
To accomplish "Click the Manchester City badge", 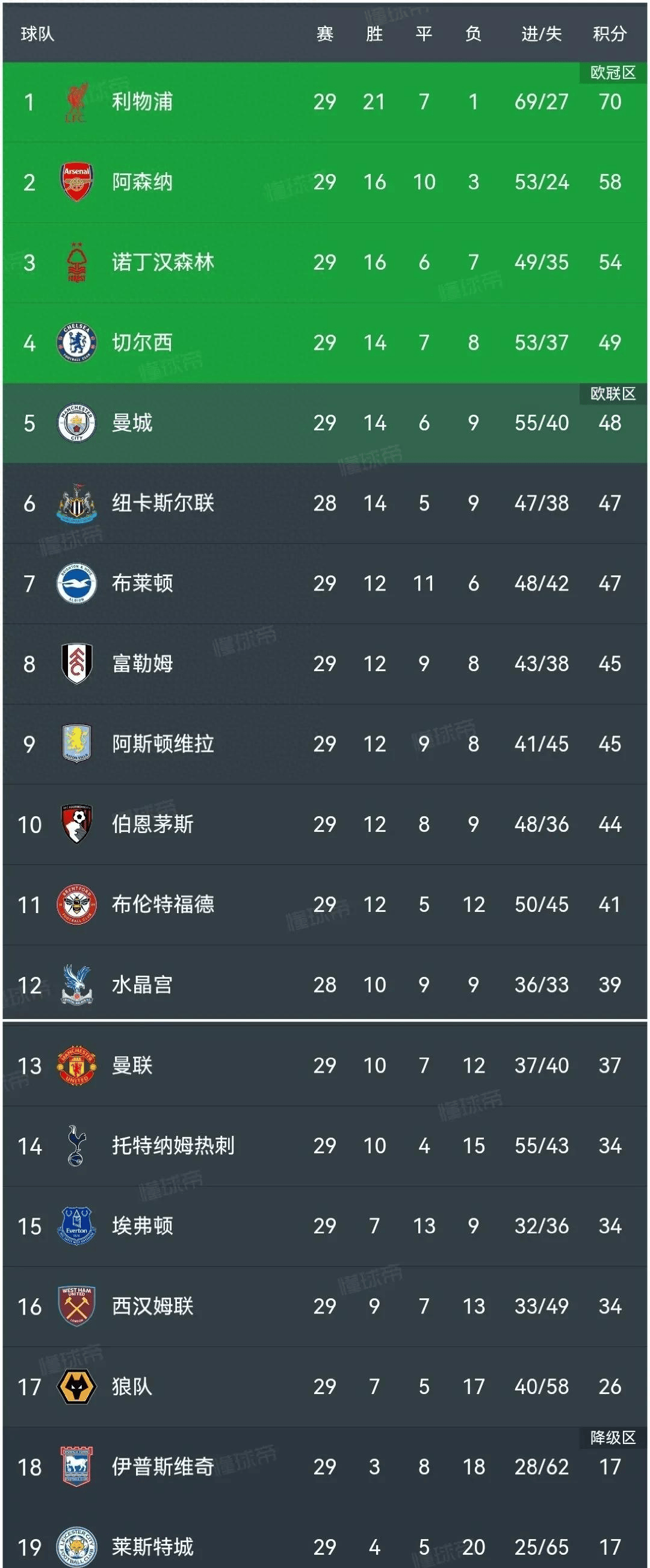I will (x=76, y=423).
